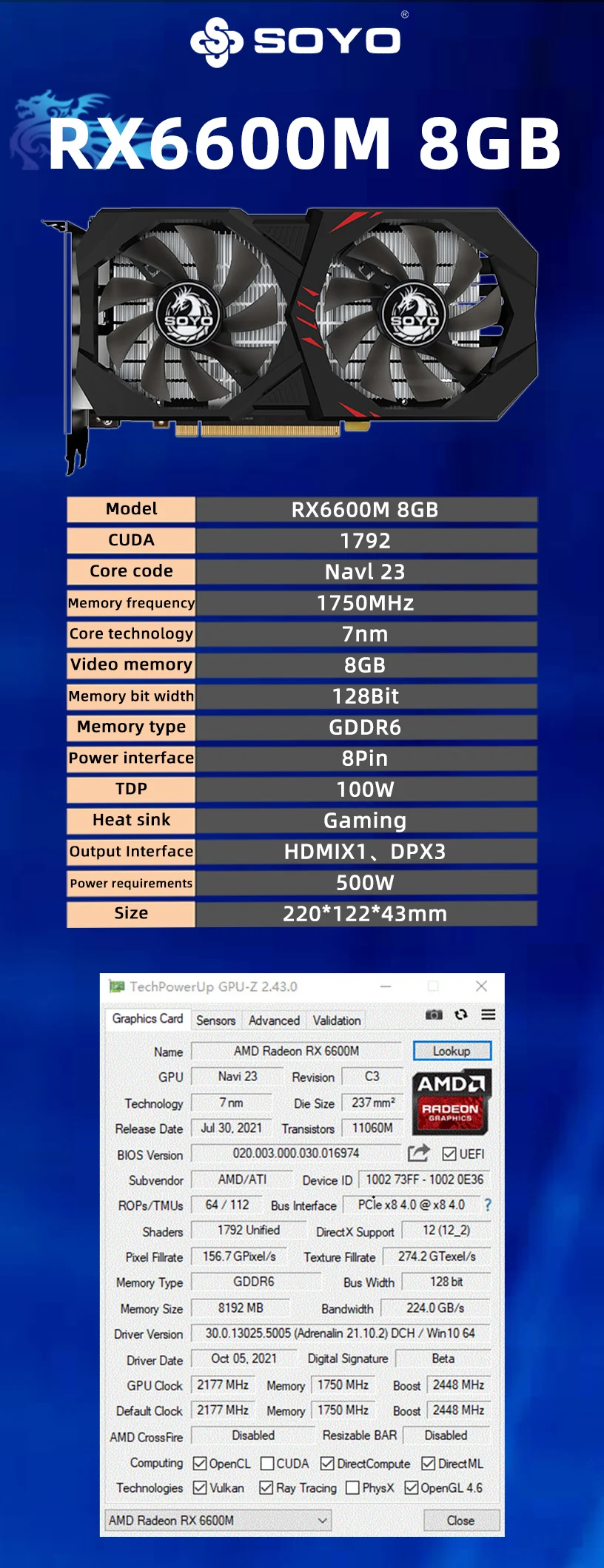Click the RX6600M 8GB headline text
The image size is (604, 1568).
304,143
